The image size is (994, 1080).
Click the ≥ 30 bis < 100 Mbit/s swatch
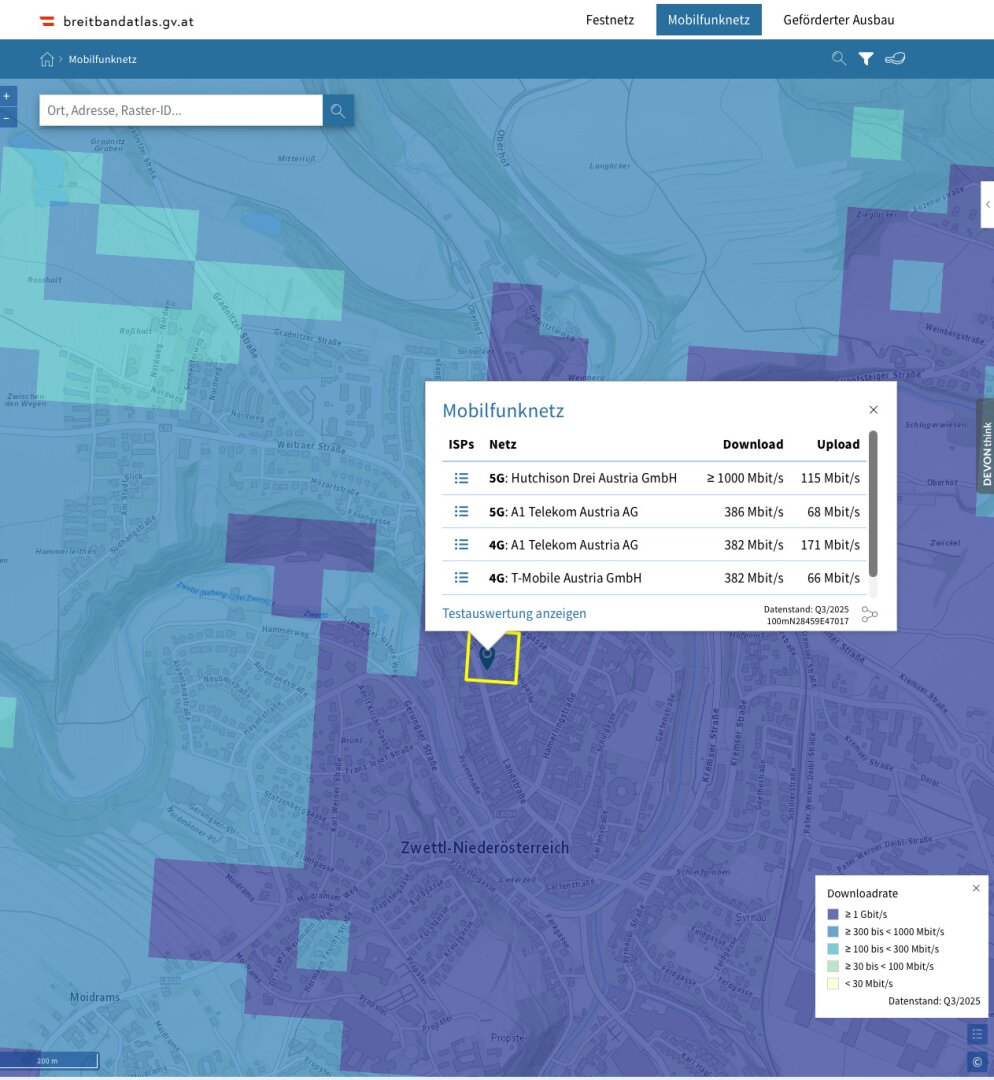833,966
